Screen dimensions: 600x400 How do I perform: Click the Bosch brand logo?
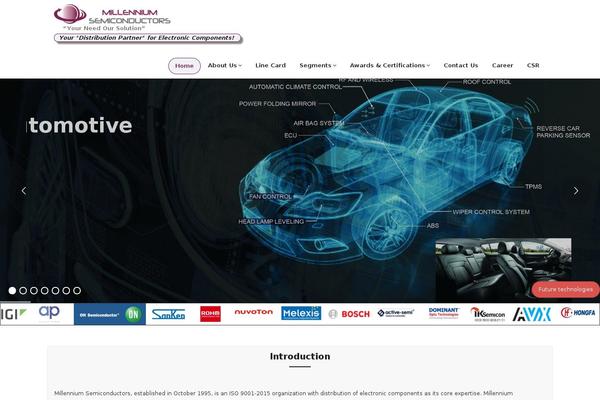(x=349, y=314)
